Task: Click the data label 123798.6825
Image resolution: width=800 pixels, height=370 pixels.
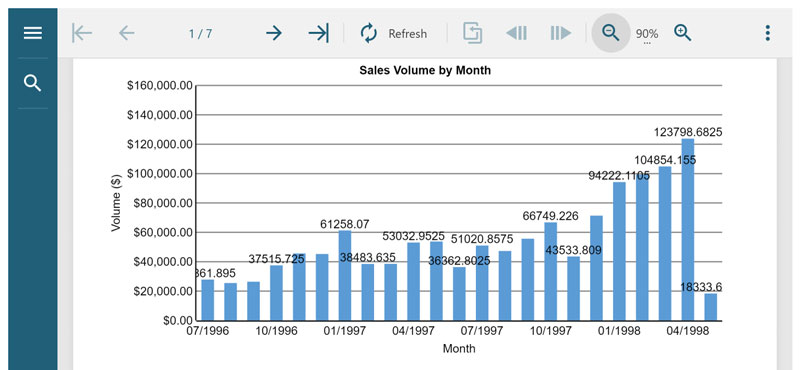Action: pyautogui.click(x=688, y=132)
